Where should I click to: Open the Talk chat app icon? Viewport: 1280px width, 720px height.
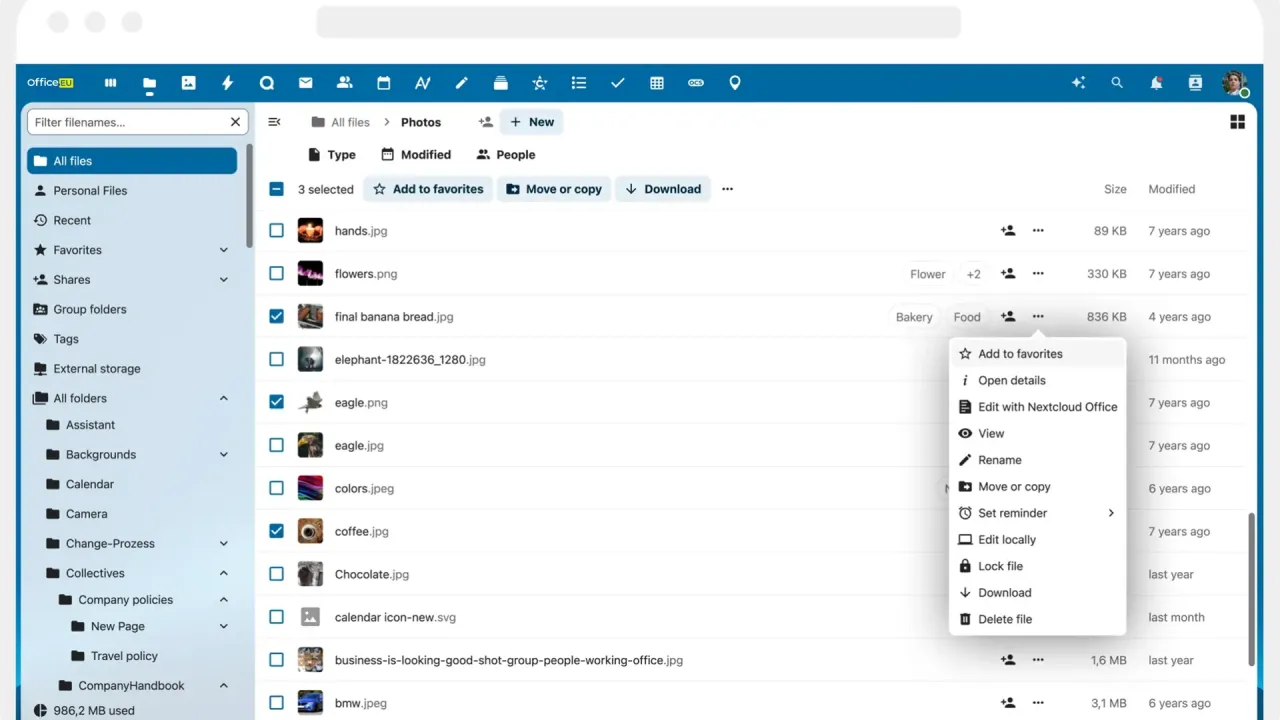click(x=266, y=83)
